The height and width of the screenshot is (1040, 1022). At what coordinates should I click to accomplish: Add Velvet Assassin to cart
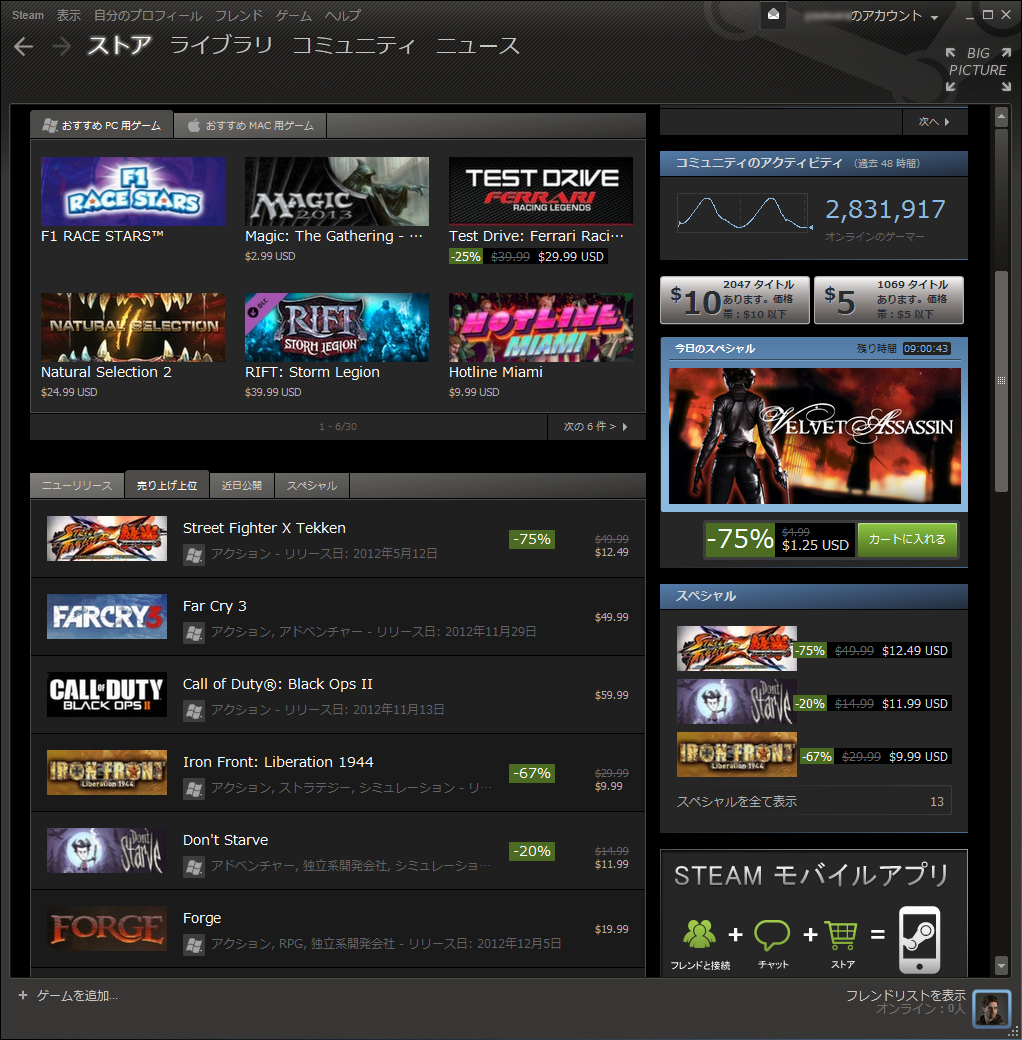(x=907, y=539)
